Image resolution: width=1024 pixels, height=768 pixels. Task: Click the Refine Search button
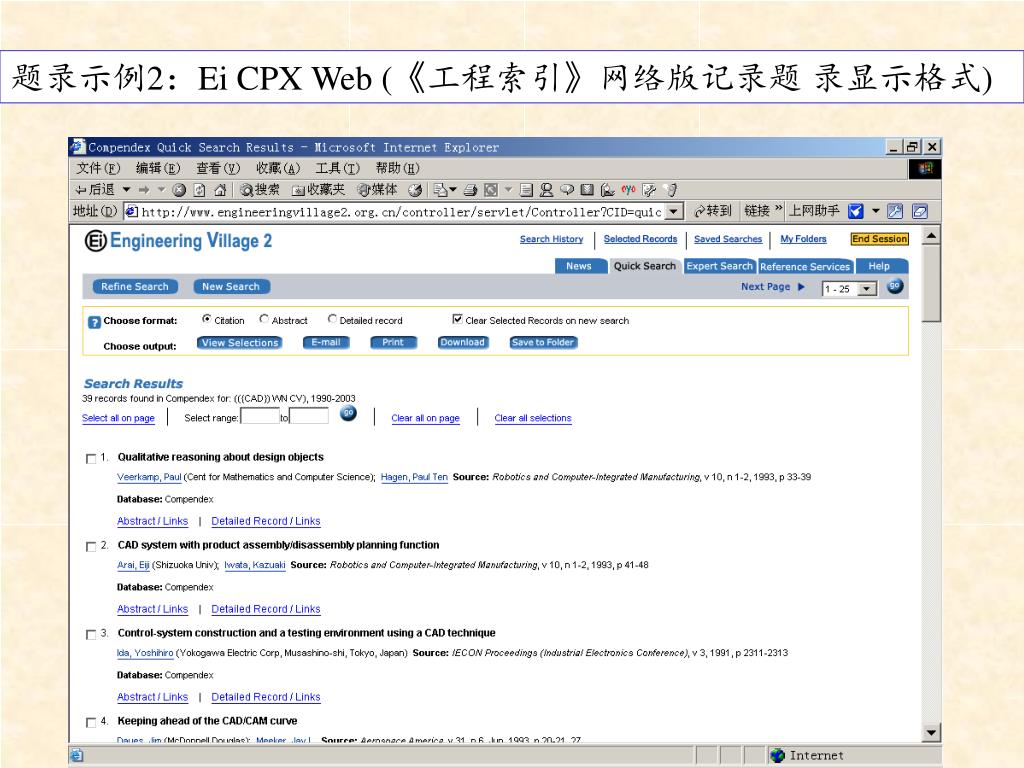pos(135,286)
